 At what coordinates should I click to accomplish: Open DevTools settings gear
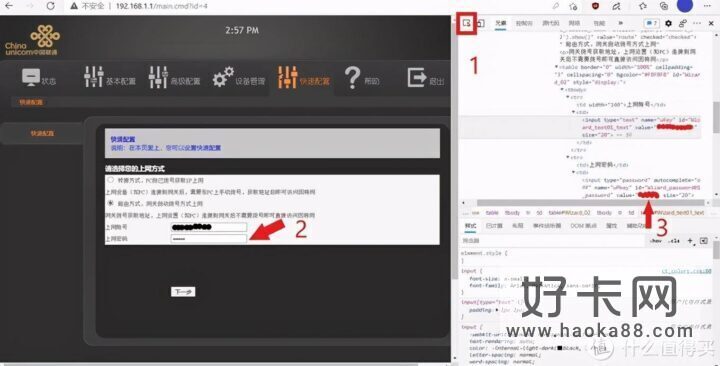[669, 23]
